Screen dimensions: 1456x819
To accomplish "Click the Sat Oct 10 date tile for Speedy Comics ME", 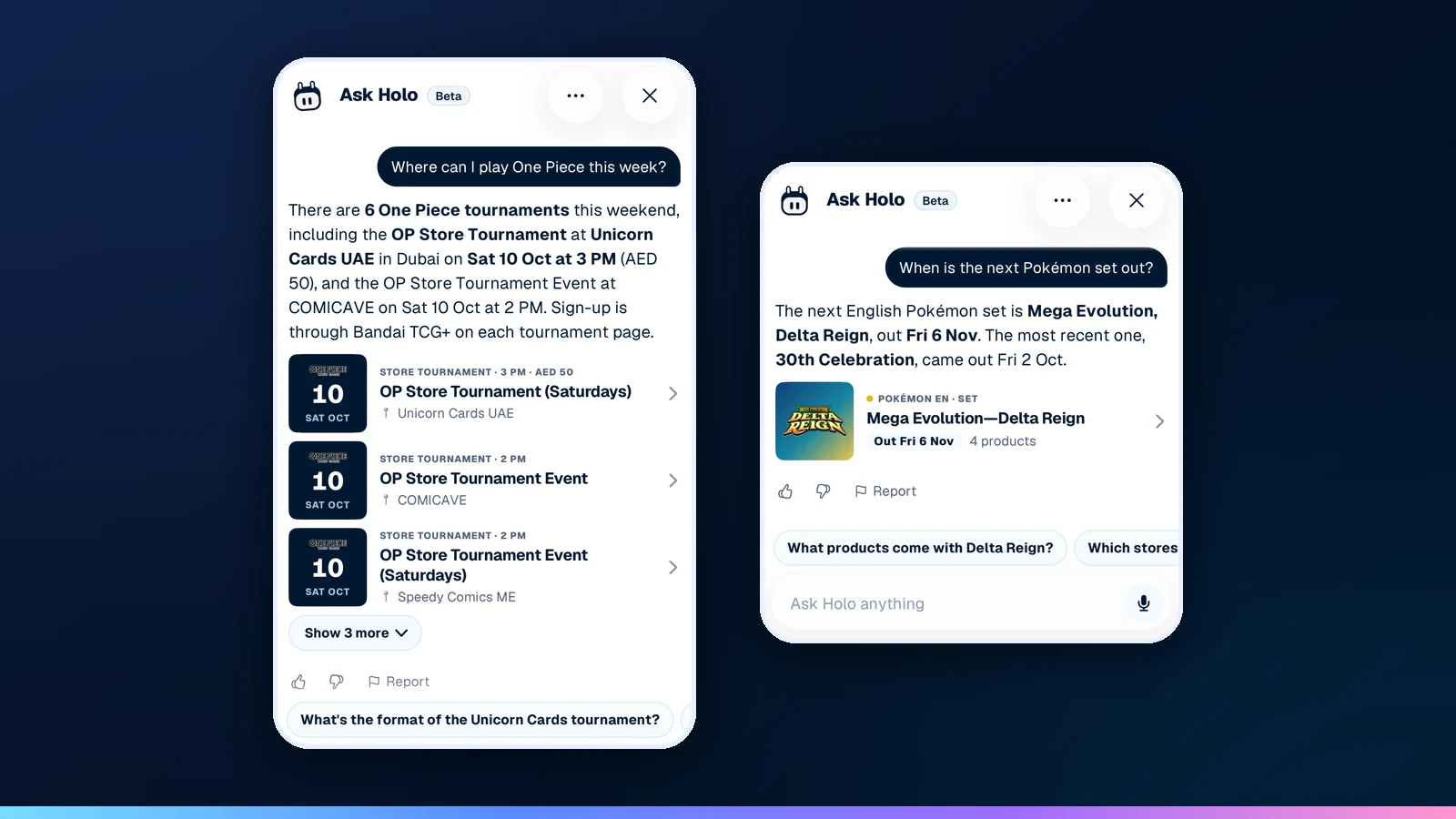I will (328, 567).
